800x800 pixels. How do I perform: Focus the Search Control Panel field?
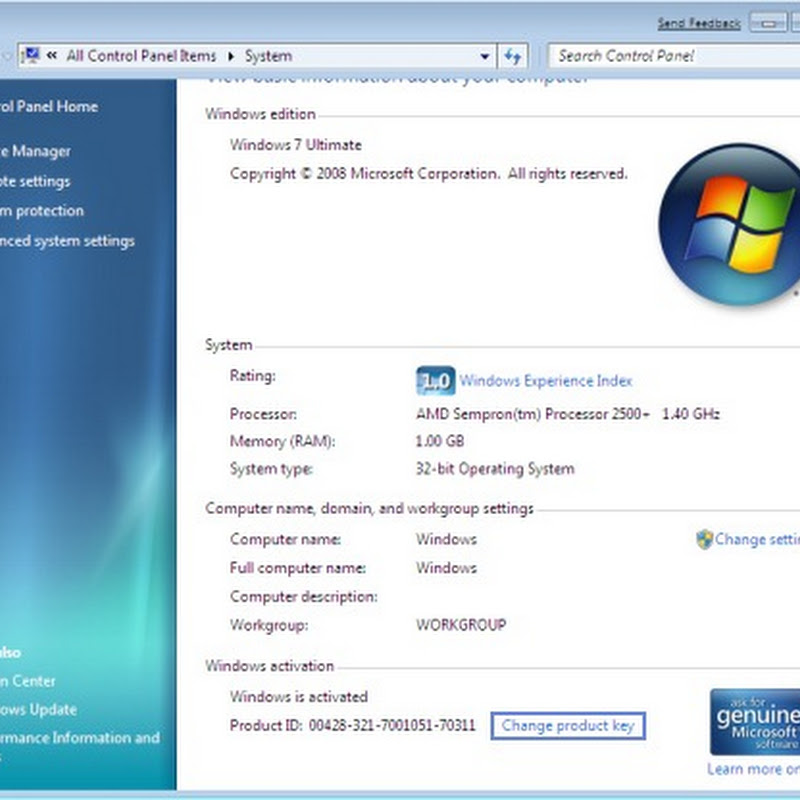[674, 56]
